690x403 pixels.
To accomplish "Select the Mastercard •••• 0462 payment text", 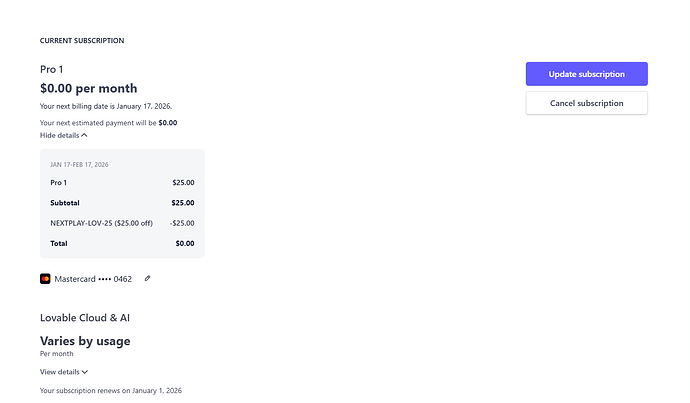I will click(93, 279).
